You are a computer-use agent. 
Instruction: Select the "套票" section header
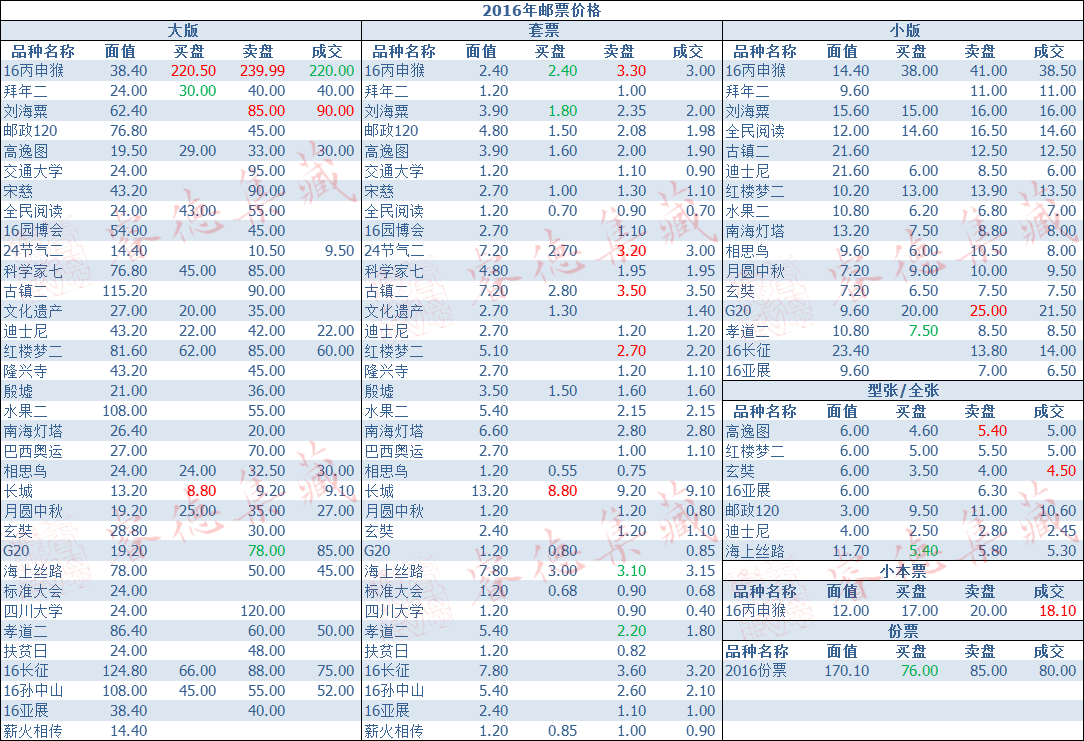pyautogui.click(x=543, y=30)
